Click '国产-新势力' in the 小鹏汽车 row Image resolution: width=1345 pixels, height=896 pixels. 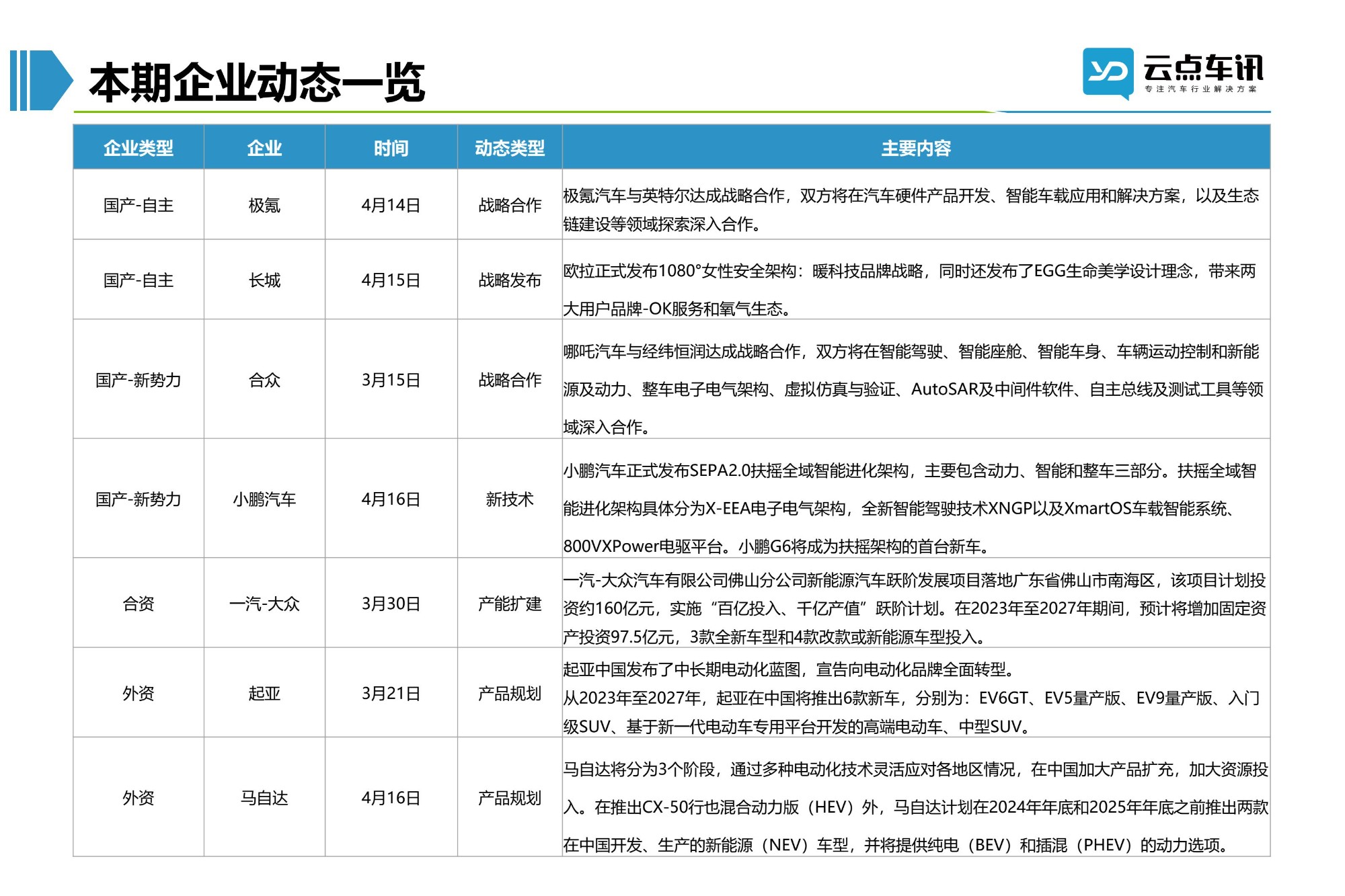(x=139, y=499)
